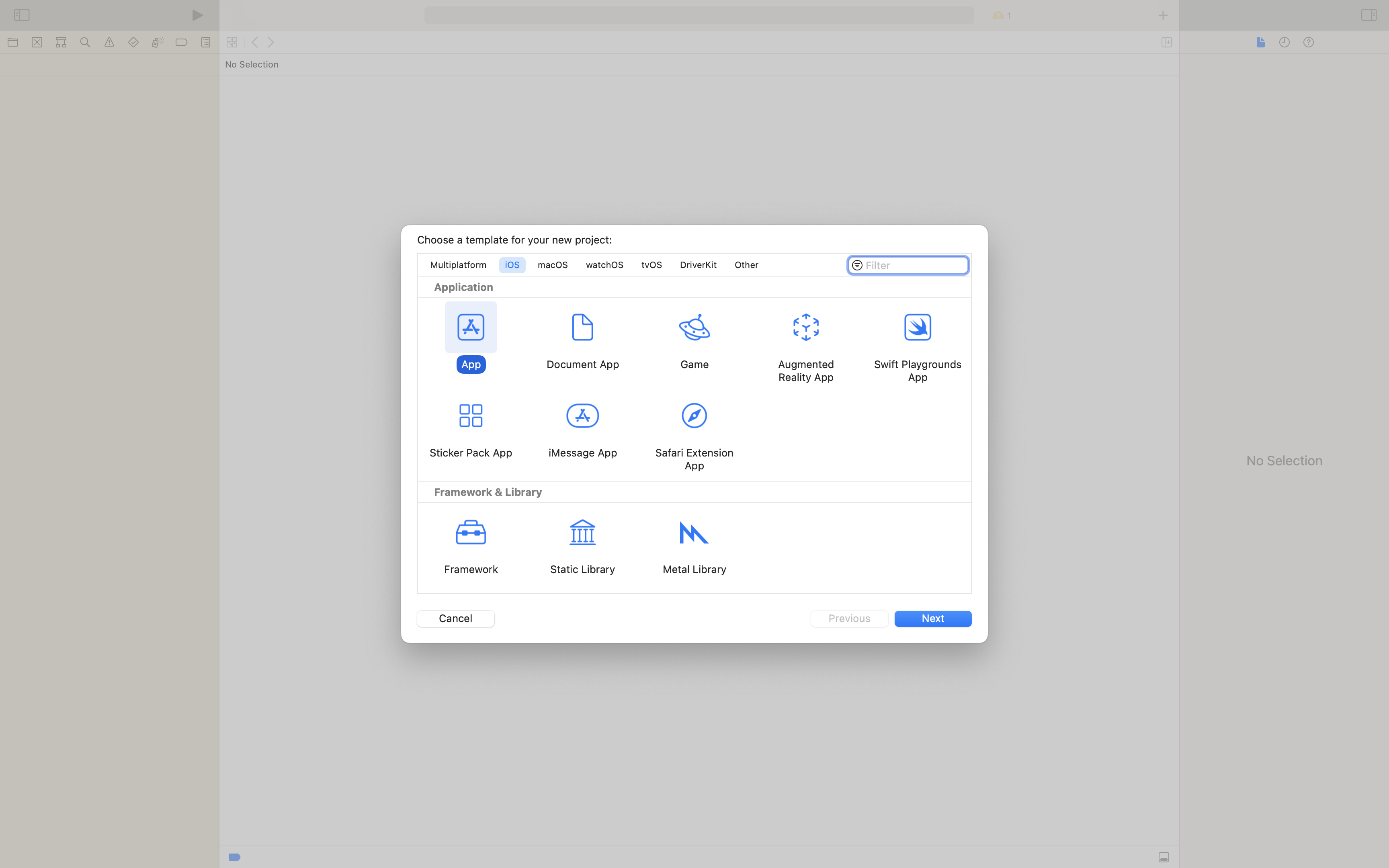Choose the Static Library template
The width and height of the screenshot is (1389, 868).
click(x=582, y=533)
